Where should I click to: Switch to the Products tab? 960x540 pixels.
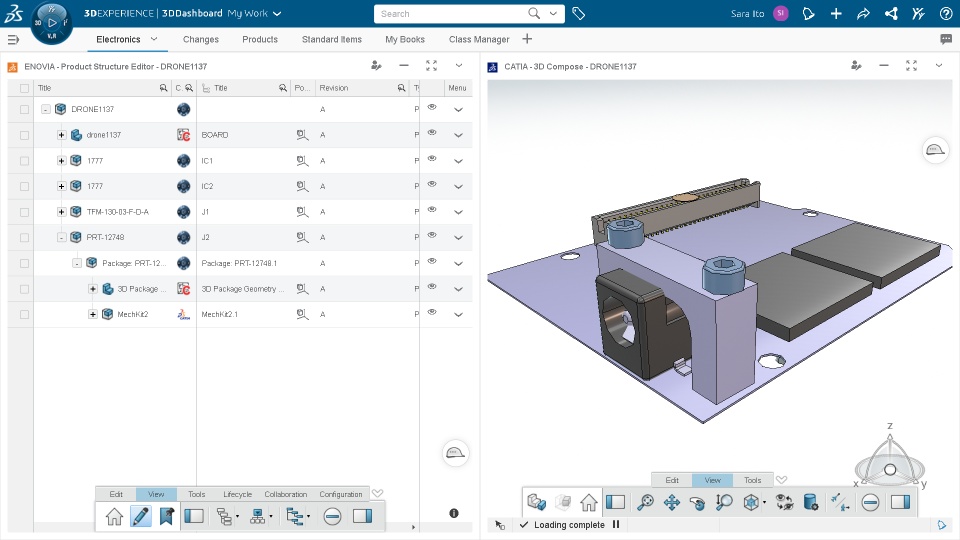tap(260, 39)
